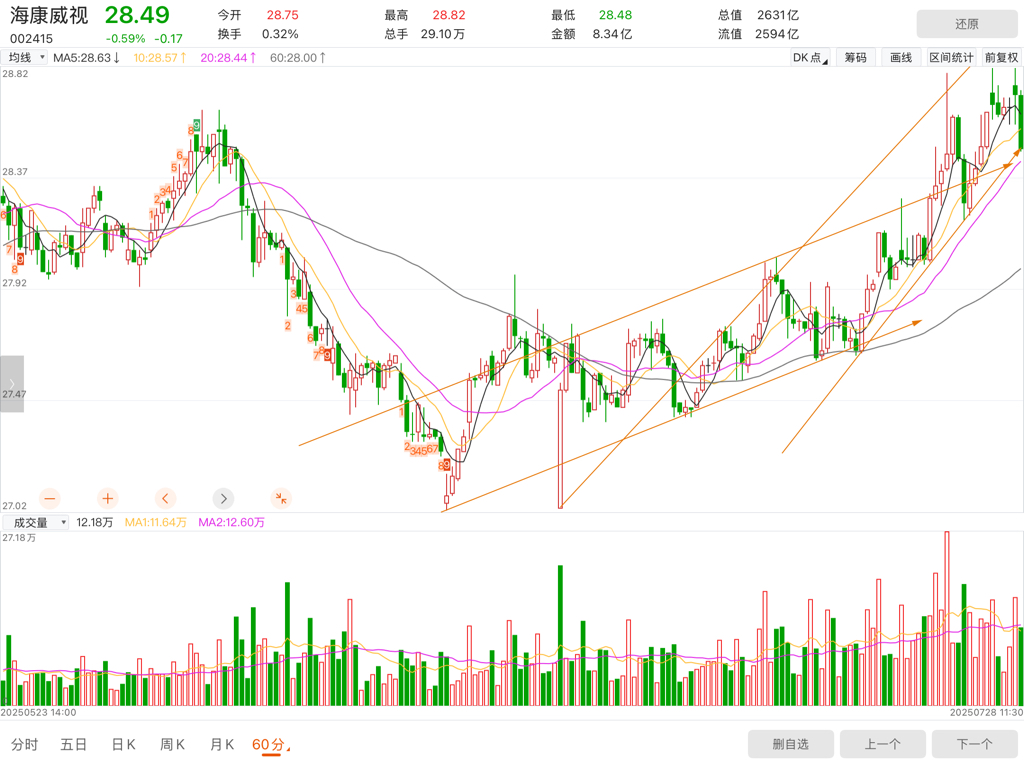This screenshot has width=1024, height=768.
Task: Click the 20:28.44 moving average label
Action: [x=228, y=57]
